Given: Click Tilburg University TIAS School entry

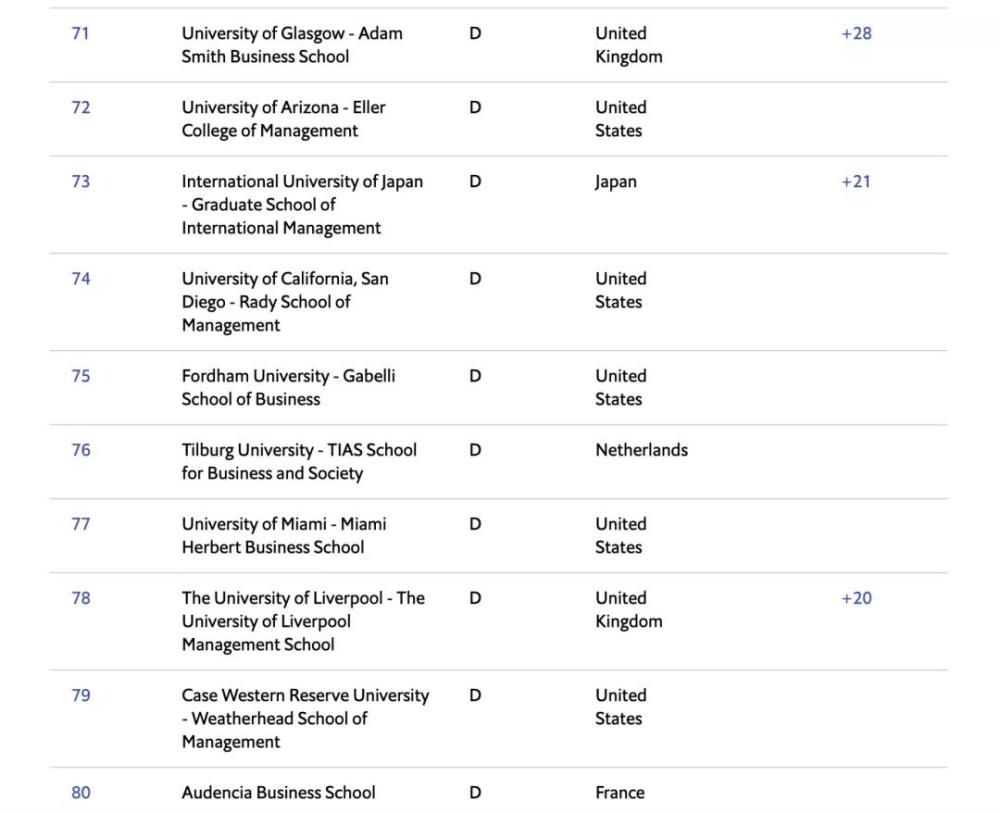Looking at the screenshot, I should pyautogui.click(x=299, y=461).
